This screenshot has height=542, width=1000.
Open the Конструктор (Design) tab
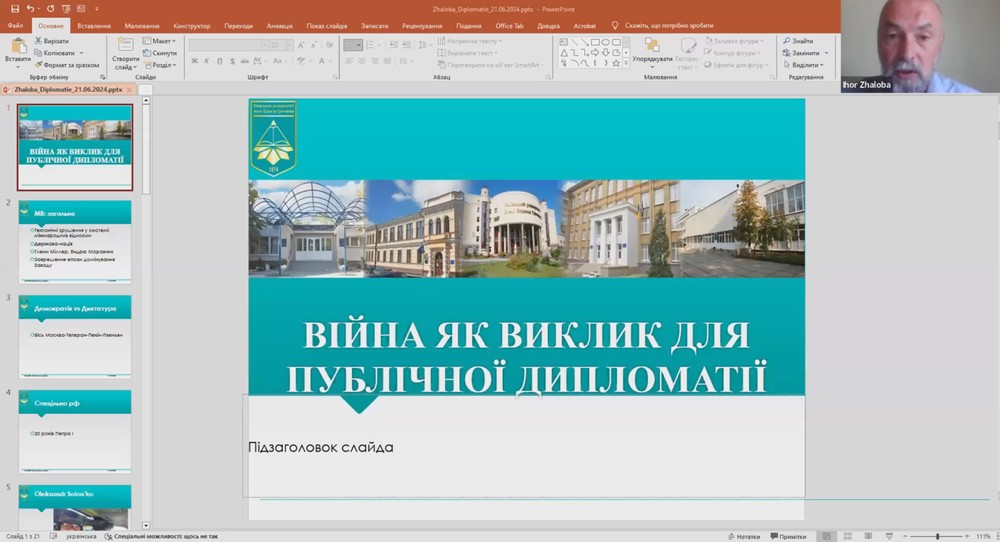[191, 26]
